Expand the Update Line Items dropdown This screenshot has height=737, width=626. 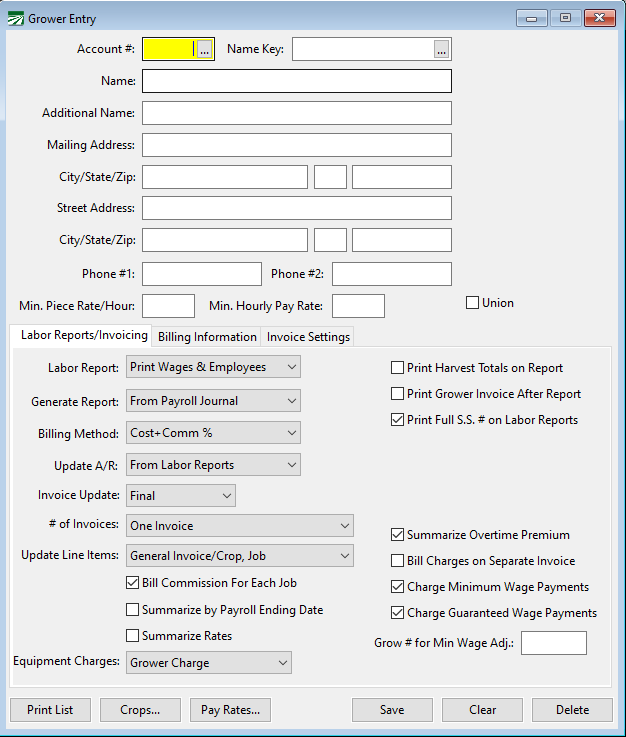(x=239, y=555)
